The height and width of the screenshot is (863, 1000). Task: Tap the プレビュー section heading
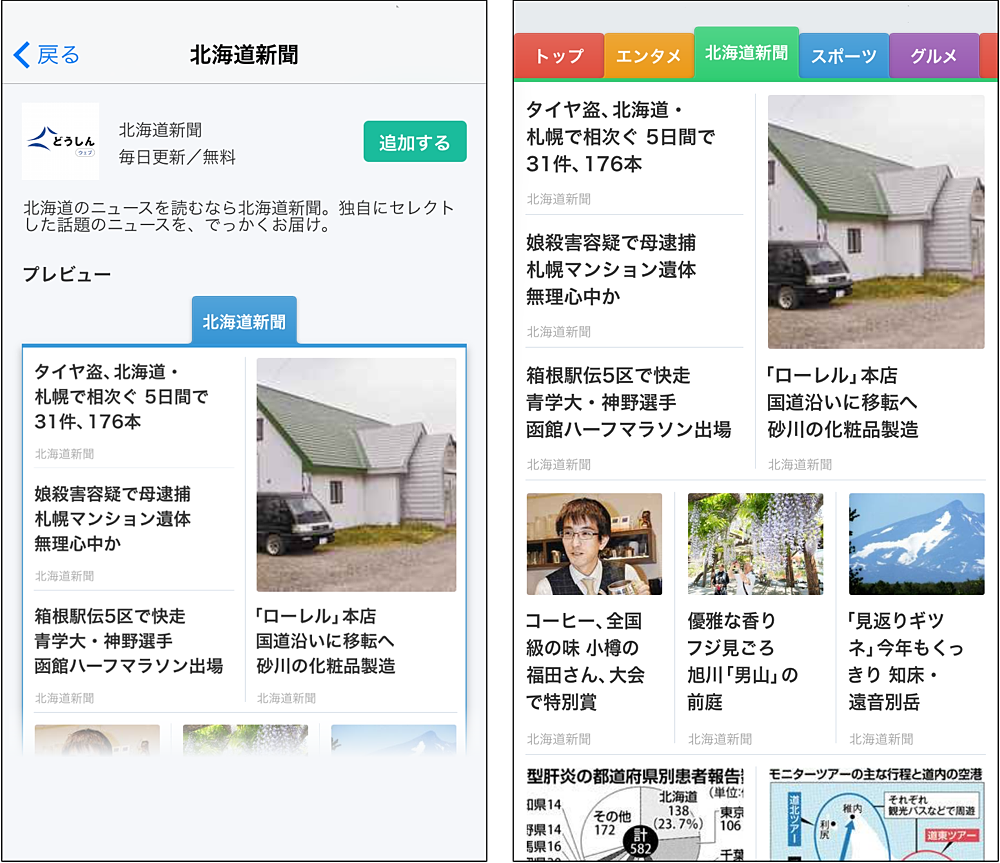pyautogui.click(x=67, y=274)
